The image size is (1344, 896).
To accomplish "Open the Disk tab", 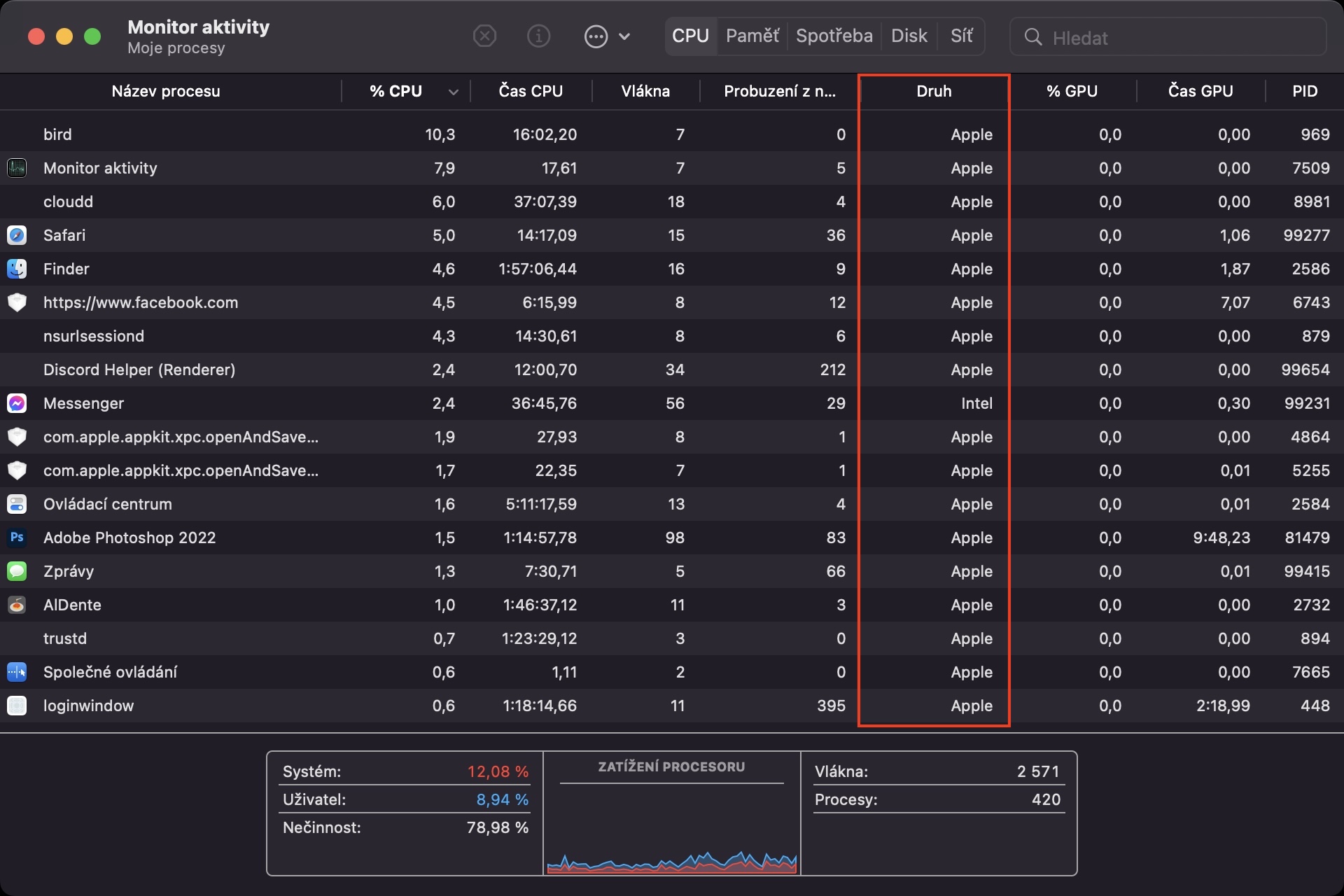I will point(909,36).
